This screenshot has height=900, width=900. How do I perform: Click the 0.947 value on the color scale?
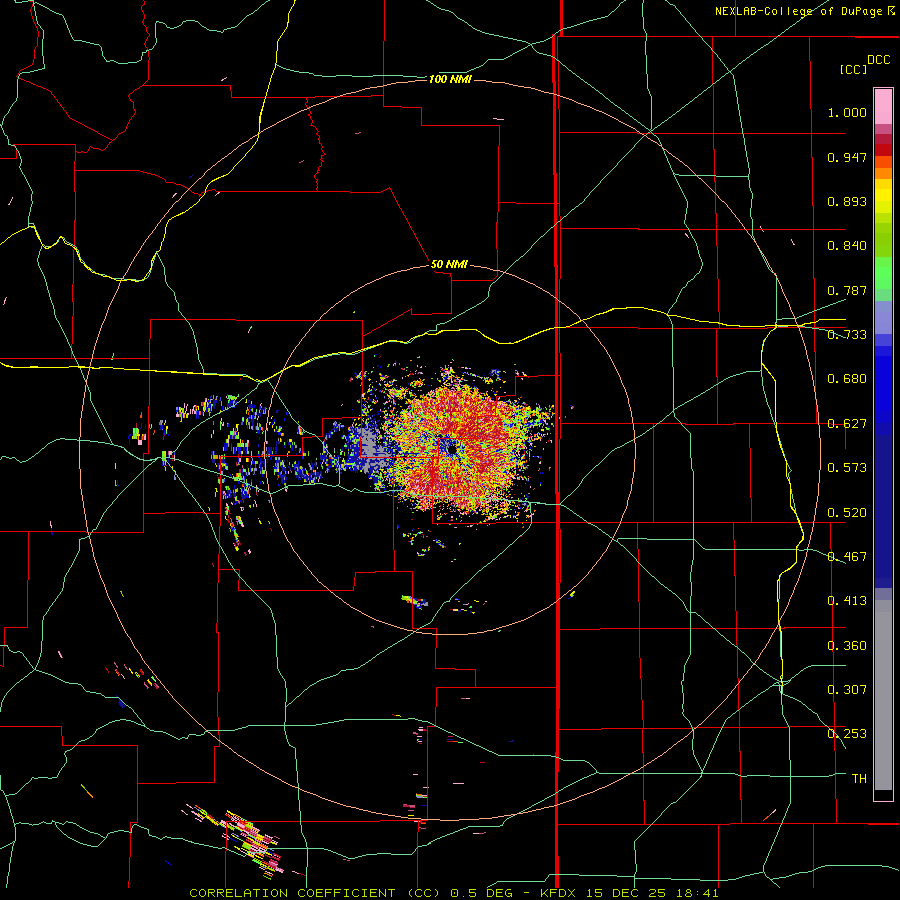(847, 157)
